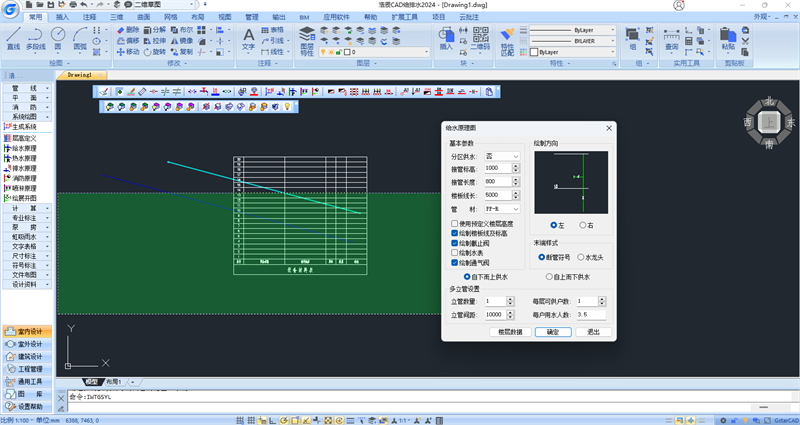This screenshot has height=425, width=800.
Task: Toggle the 绘制水表 checkbox
Action: [x=456, y=253]
